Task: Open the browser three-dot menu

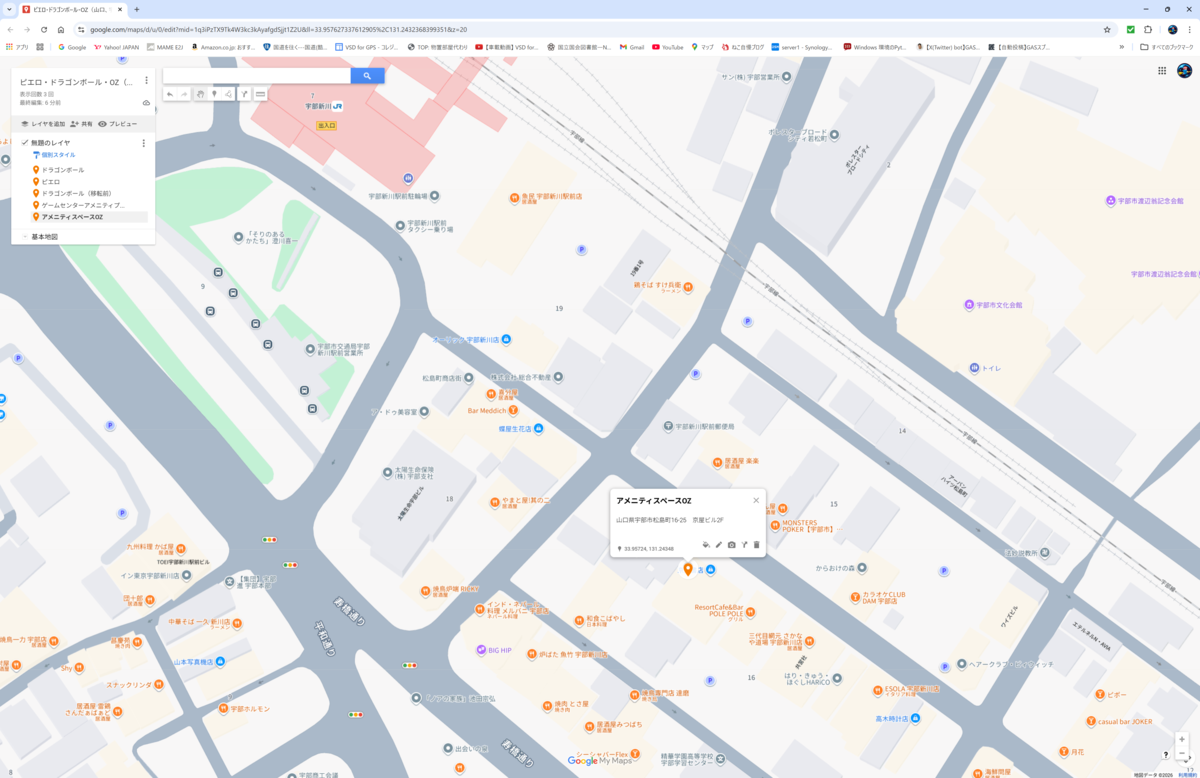Action: tap(1190, 29)
